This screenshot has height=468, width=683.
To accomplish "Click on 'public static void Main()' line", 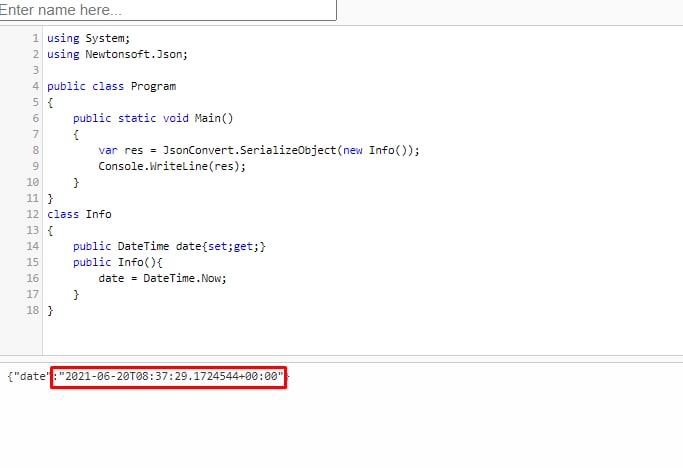I will pos(153,118).
